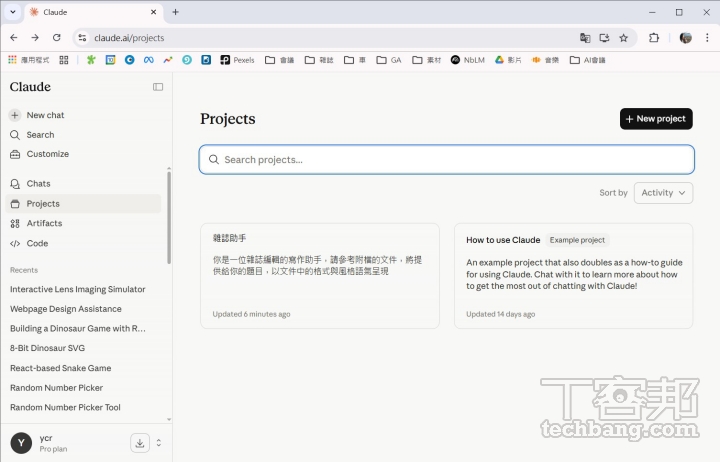Go back in the browser
Screen dimensions: 720x462
point(14,38)
